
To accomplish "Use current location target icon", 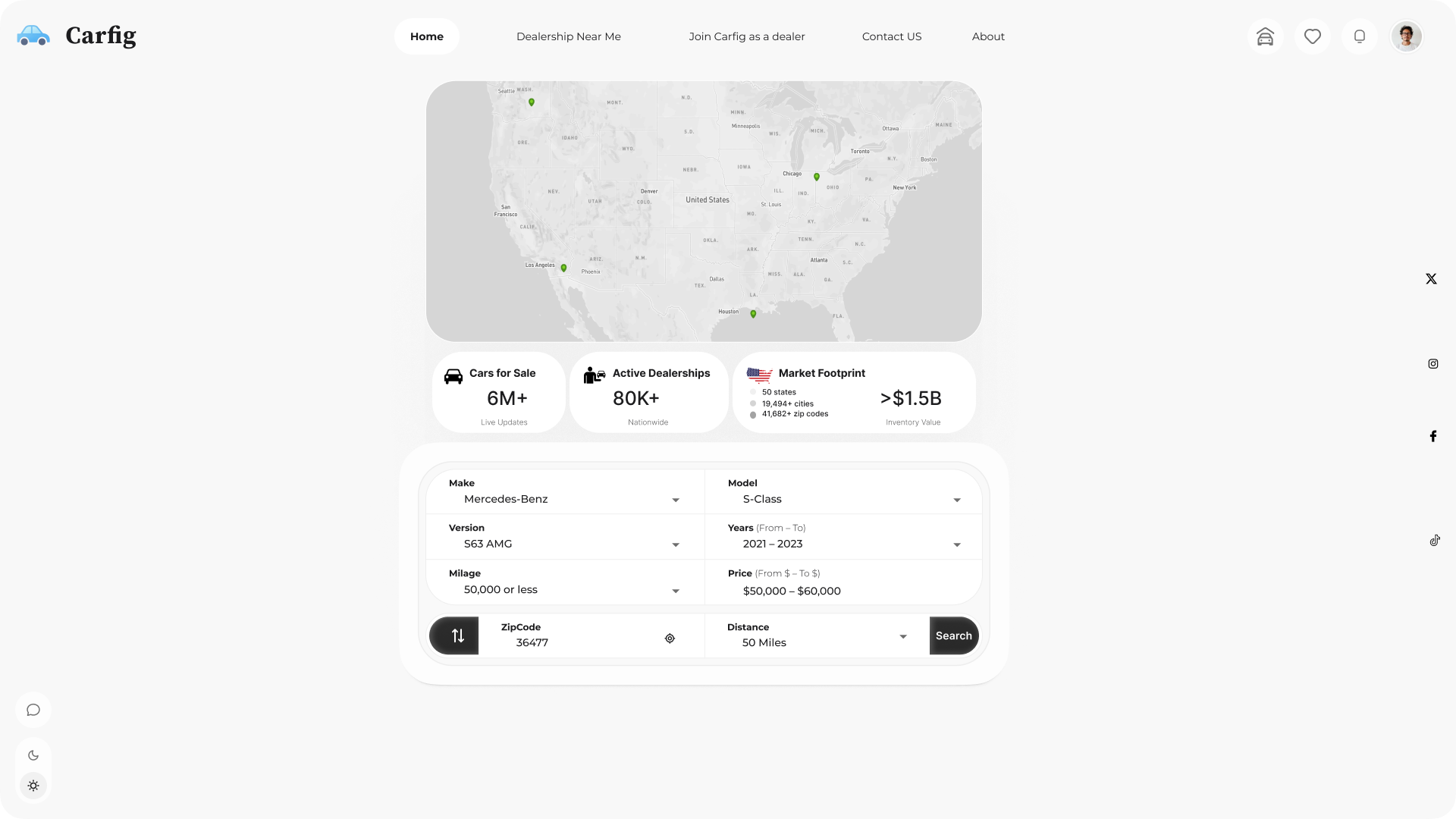I will point(670,639).
